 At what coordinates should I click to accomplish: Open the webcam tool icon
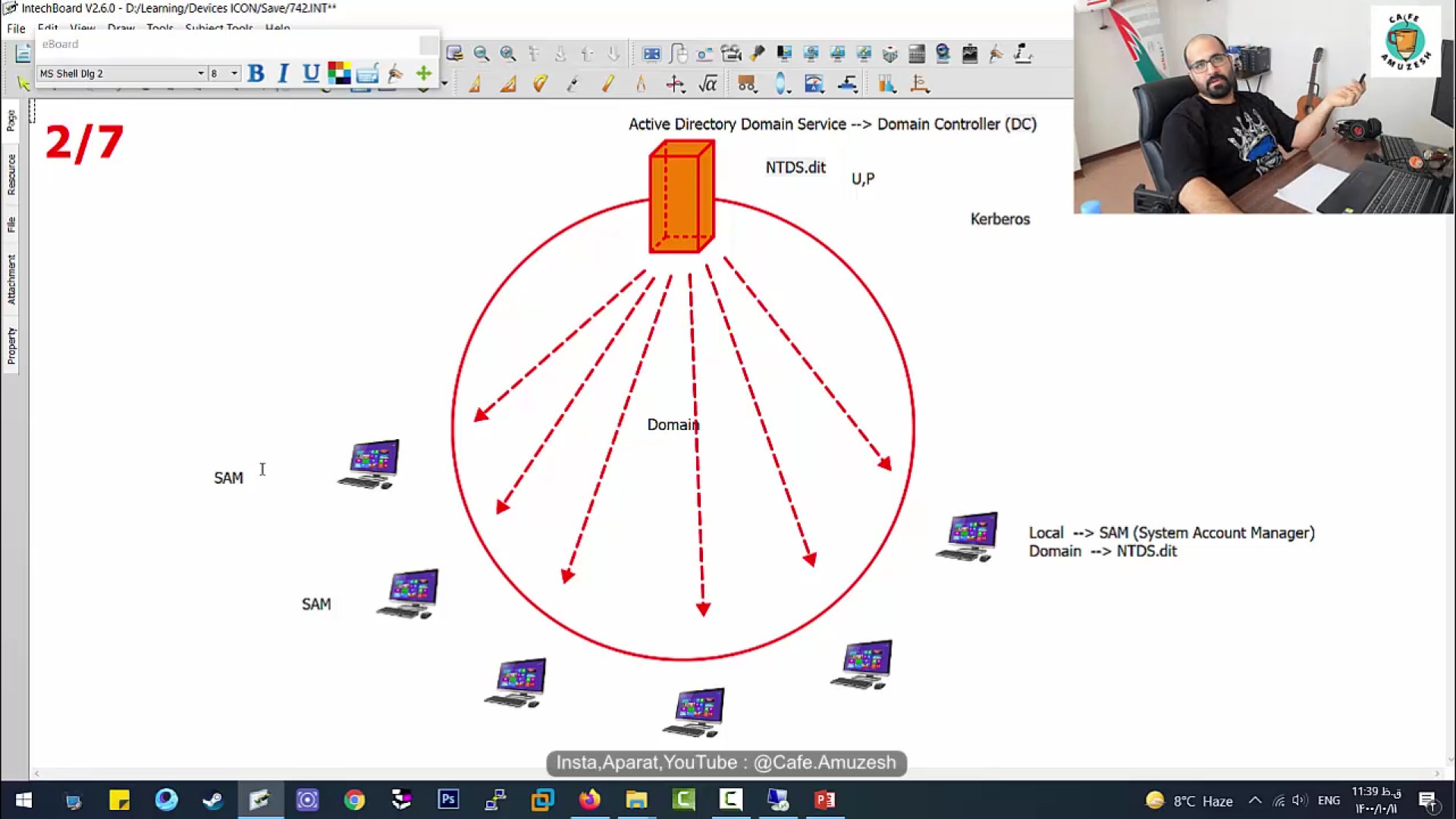[x=943, y=53]
